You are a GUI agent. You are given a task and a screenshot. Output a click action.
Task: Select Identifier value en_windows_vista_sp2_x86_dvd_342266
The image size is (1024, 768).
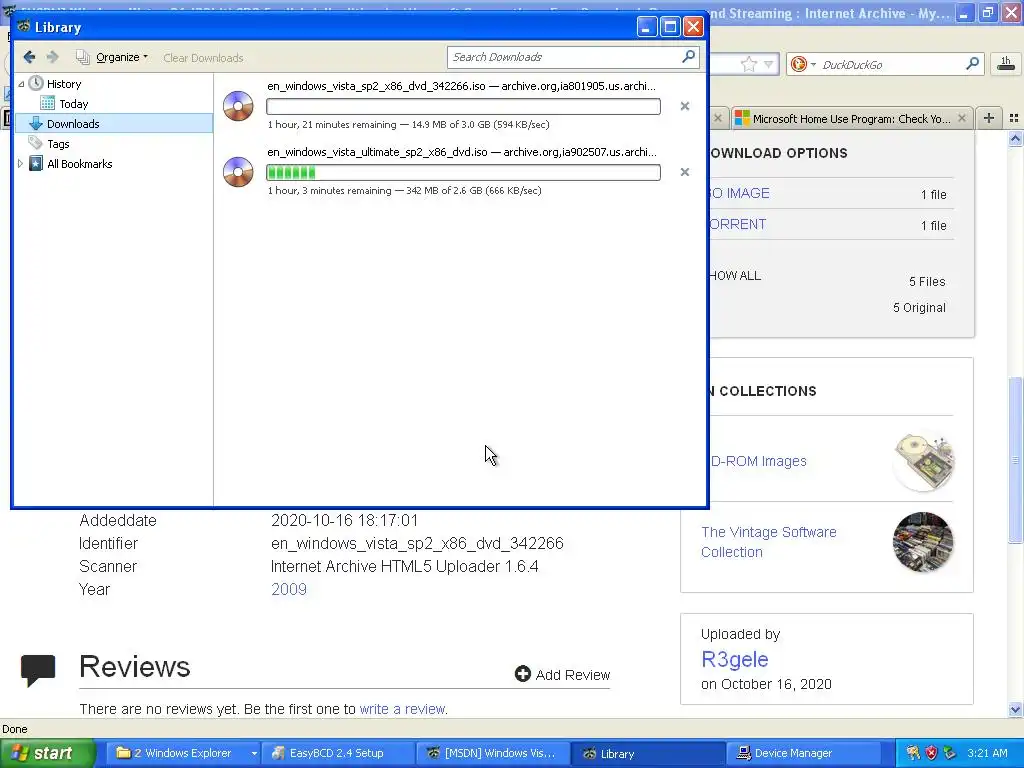point(417,543)
